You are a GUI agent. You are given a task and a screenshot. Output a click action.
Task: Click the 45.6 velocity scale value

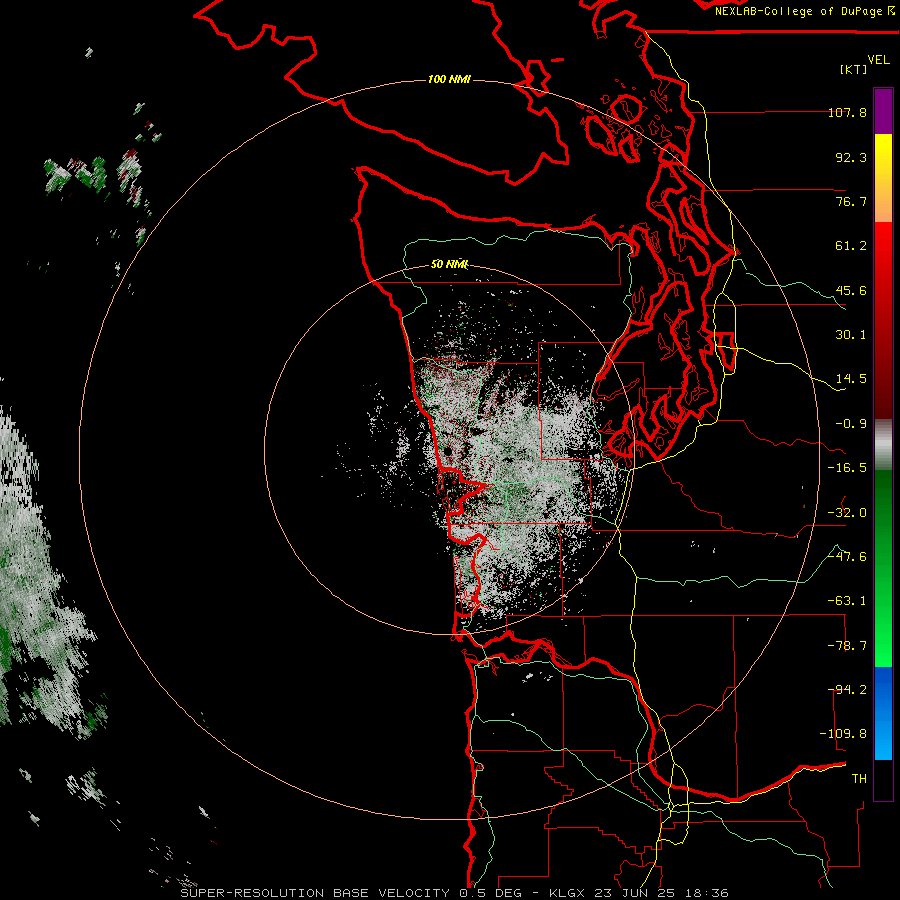(851, 290)
